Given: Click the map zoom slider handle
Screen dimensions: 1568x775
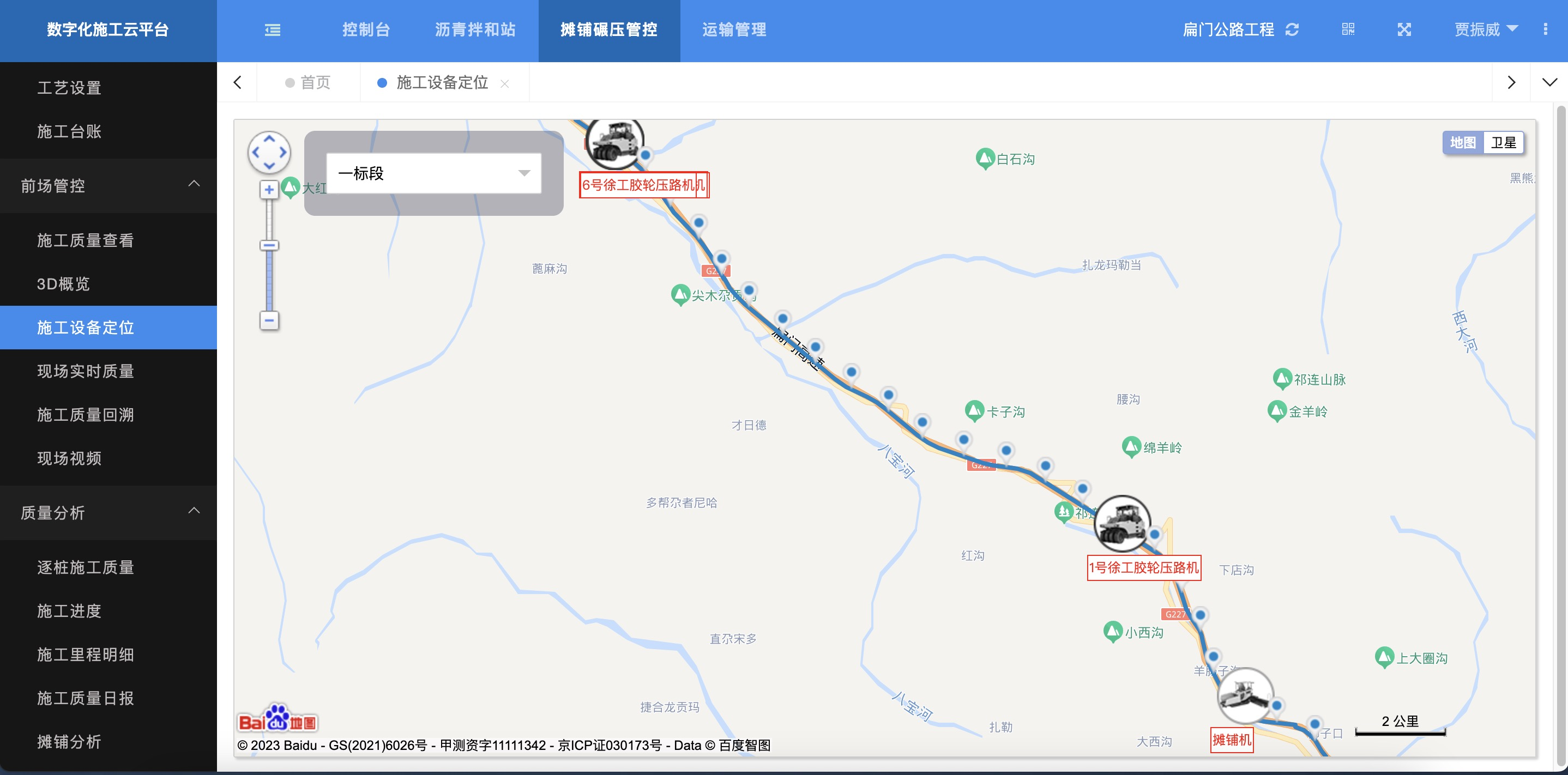Looking at the screenshot, I should tap(269, 246).
